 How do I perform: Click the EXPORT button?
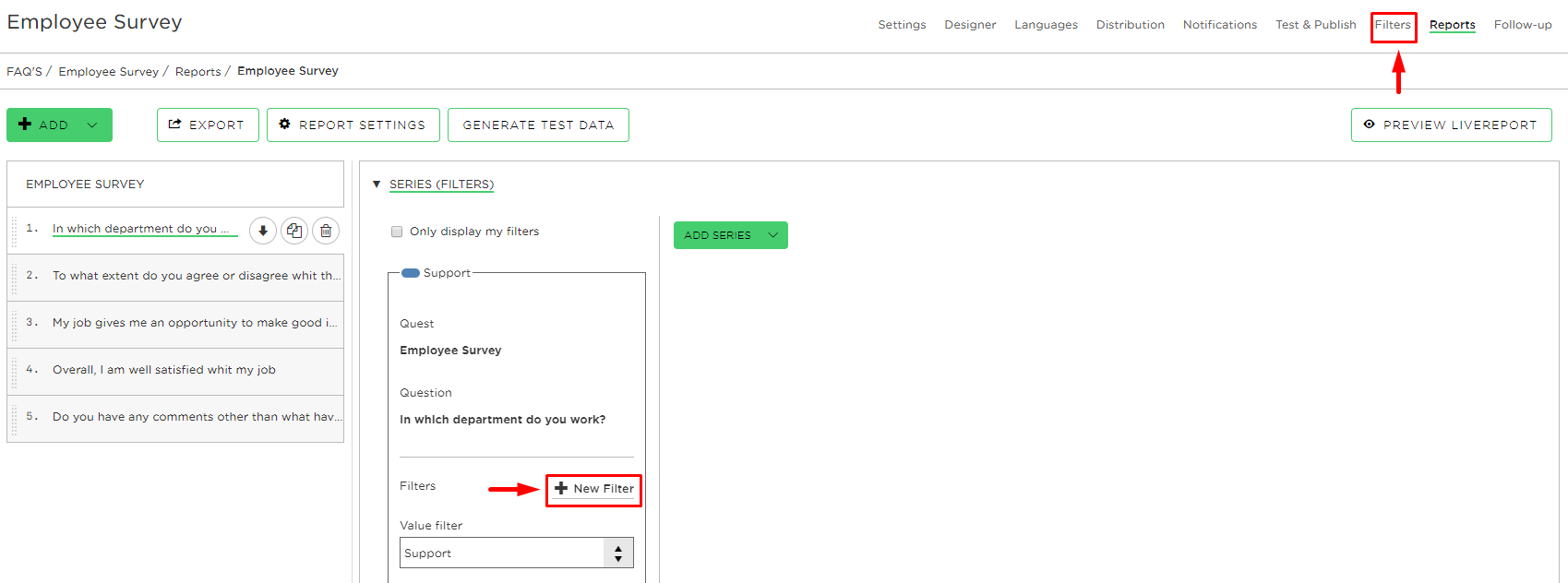point(207,125)
